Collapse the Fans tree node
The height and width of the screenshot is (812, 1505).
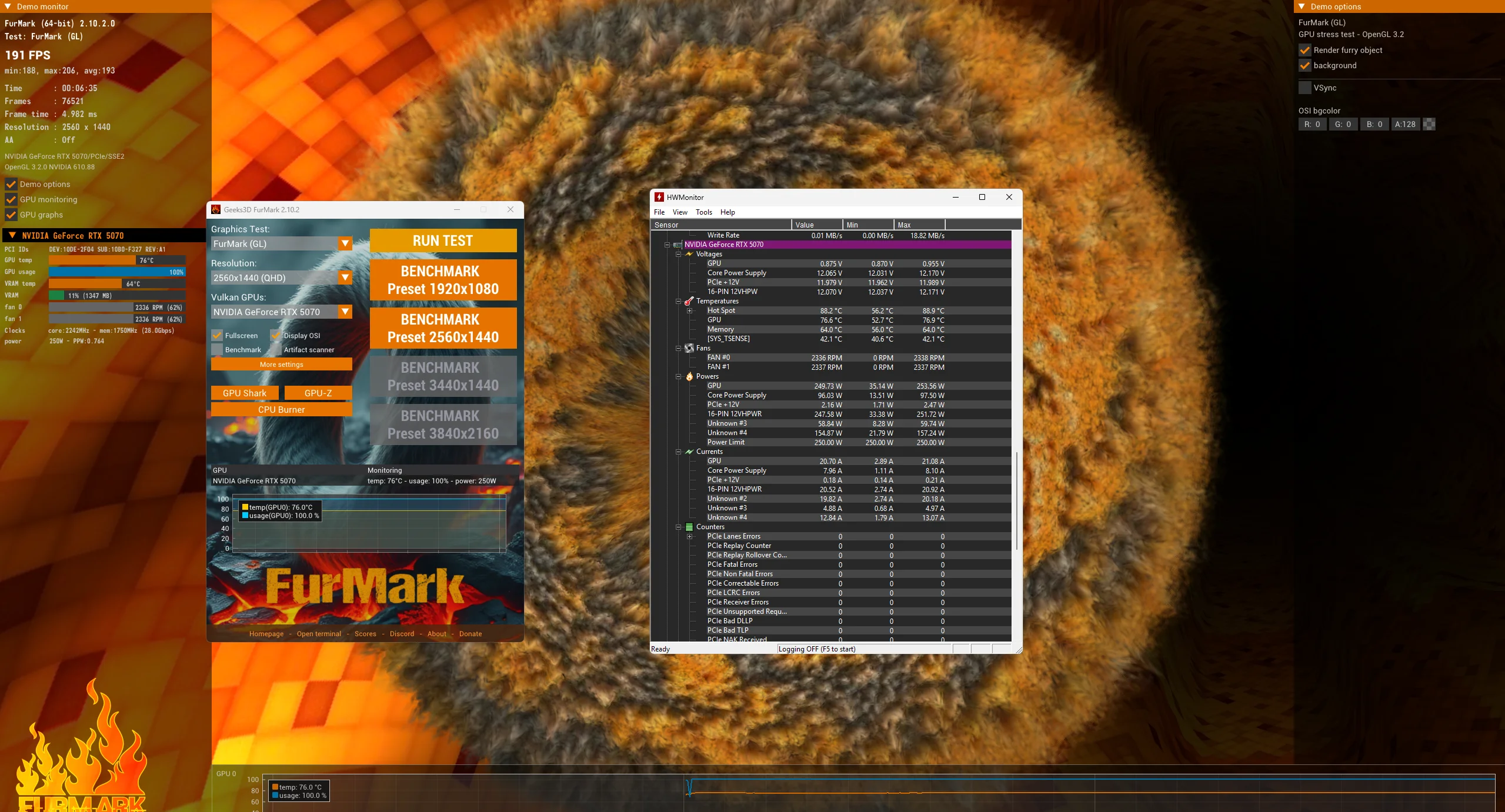(x=679, y=348)
